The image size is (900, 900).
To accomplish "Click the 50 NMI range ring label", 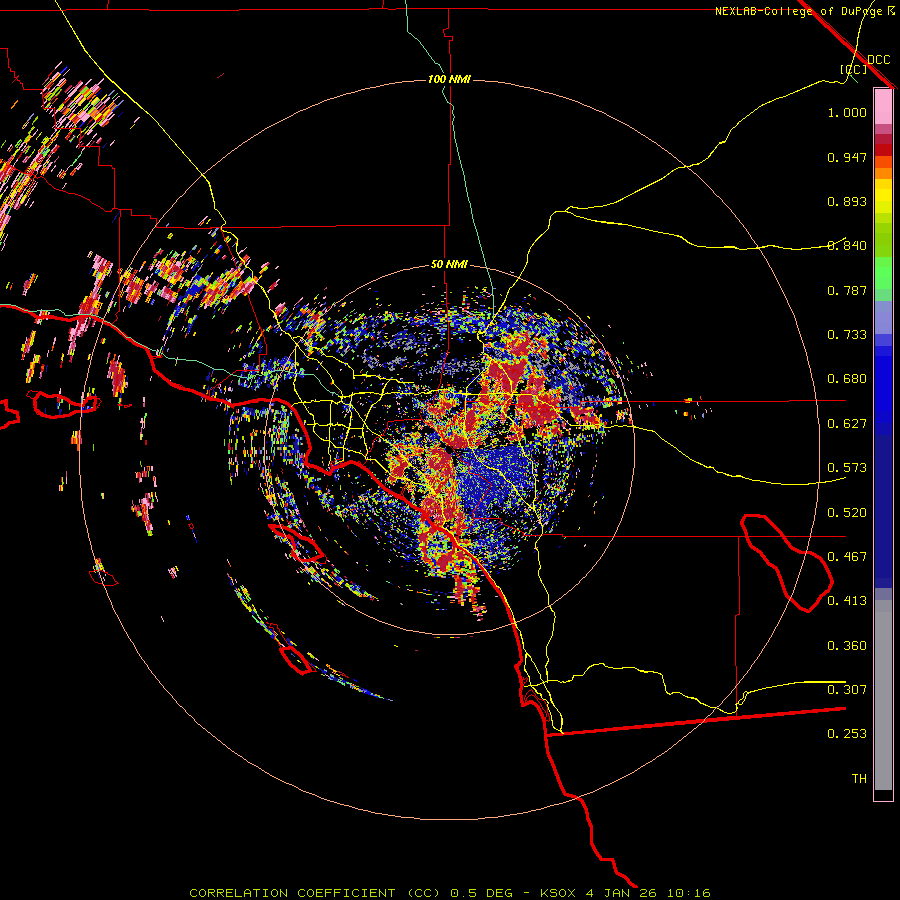I will pyautogui.click(x=449, y=265).
